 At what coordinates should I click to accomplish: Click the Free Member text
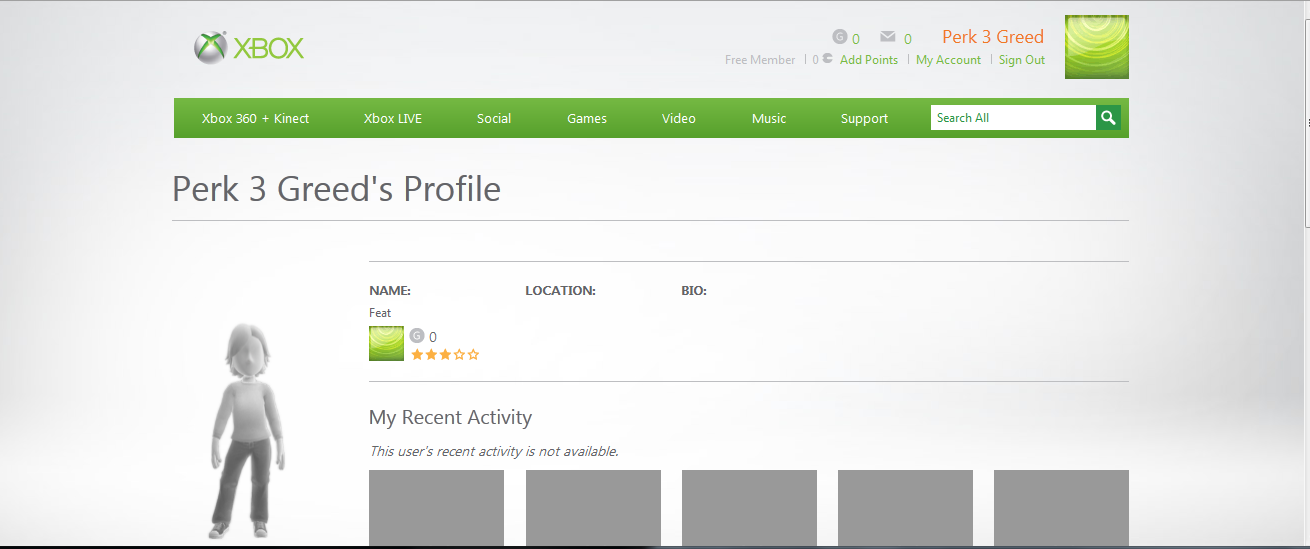pyautogui.click(x=760, y=60)
